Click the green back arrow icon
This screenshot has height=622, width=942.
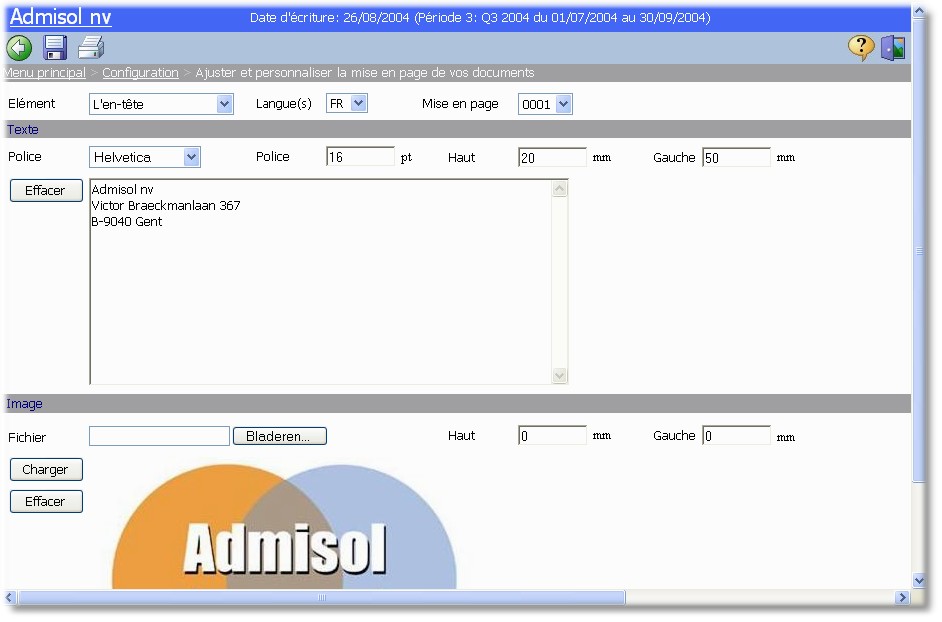click(x=19, y=47)
